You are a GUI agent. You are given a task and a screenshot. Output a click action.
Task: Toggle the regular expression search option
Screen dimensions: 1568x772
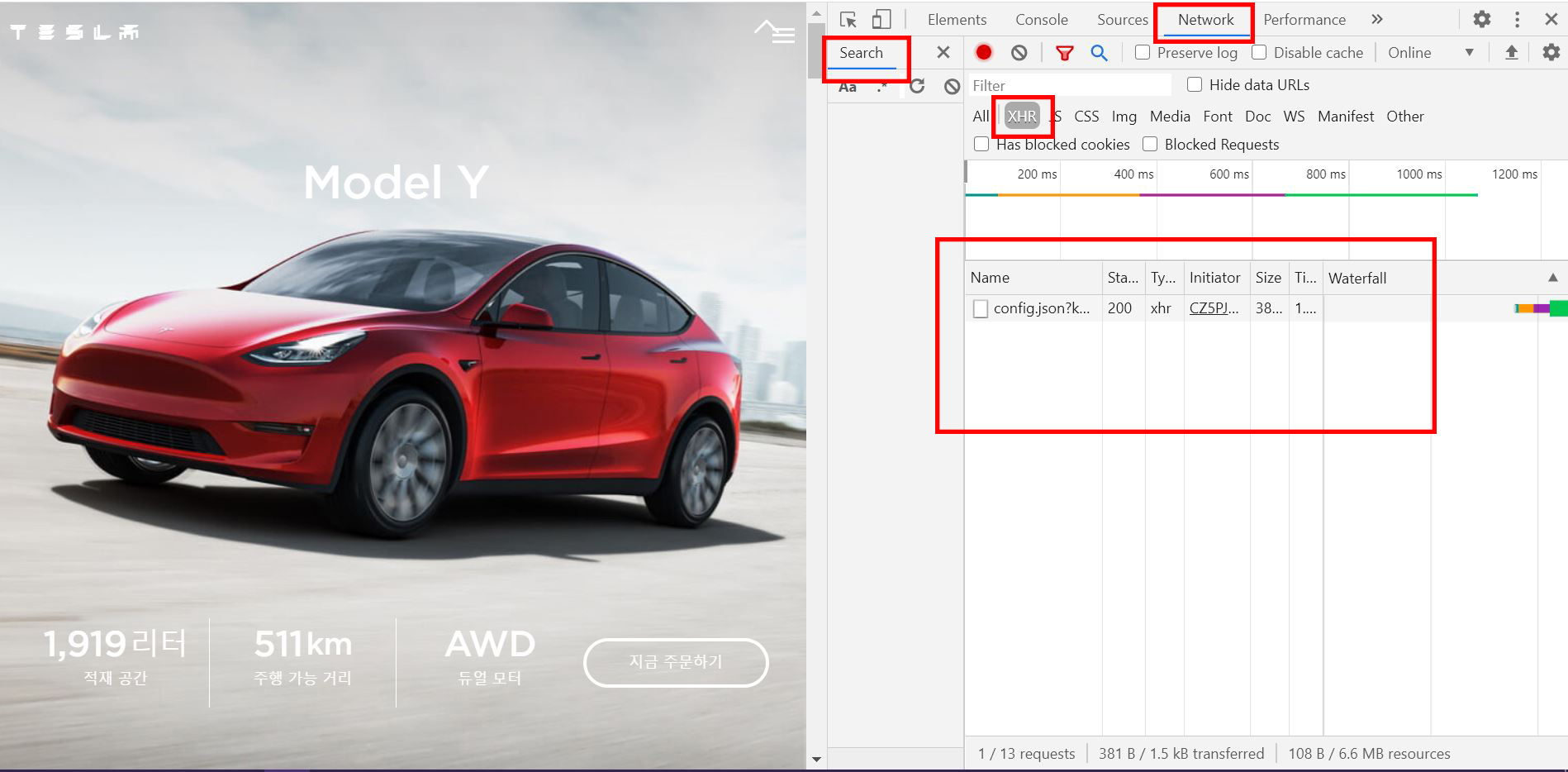(x=882, y=86)
